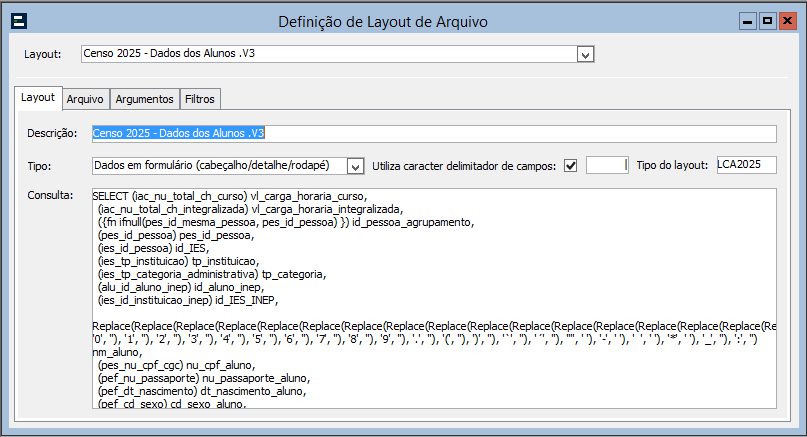
Task: Open the Filtros tab
Action: click(x=200, y=99)
